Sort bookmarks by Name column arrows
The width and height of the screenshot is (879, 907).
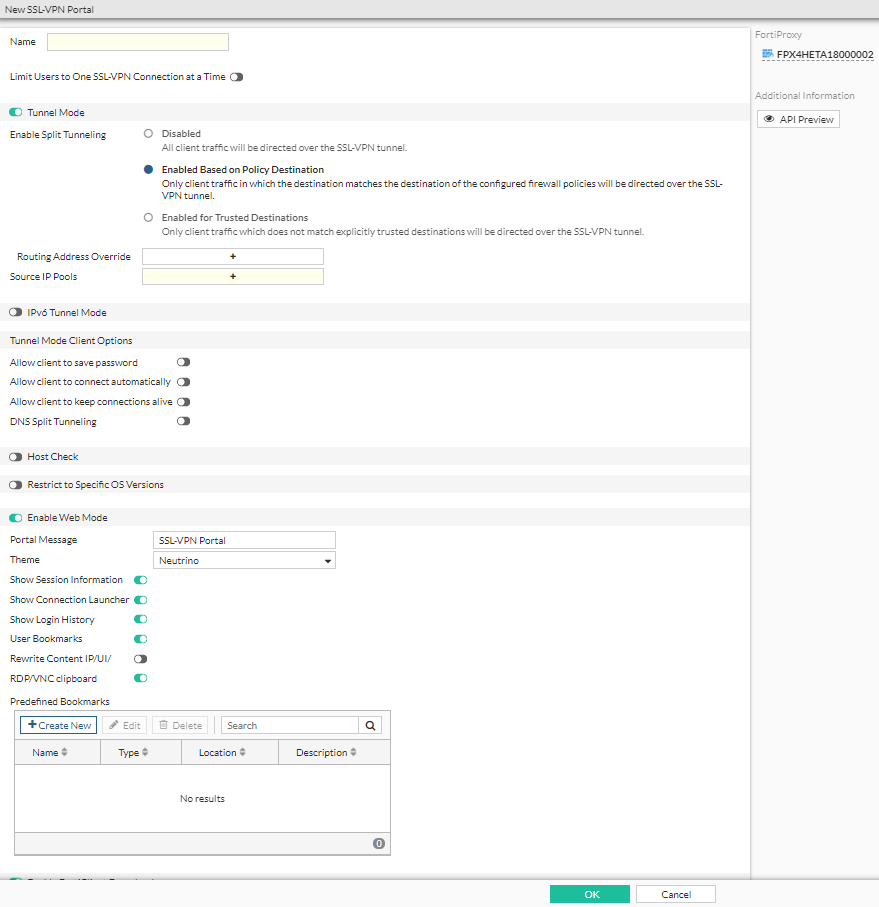coord(65,753)
